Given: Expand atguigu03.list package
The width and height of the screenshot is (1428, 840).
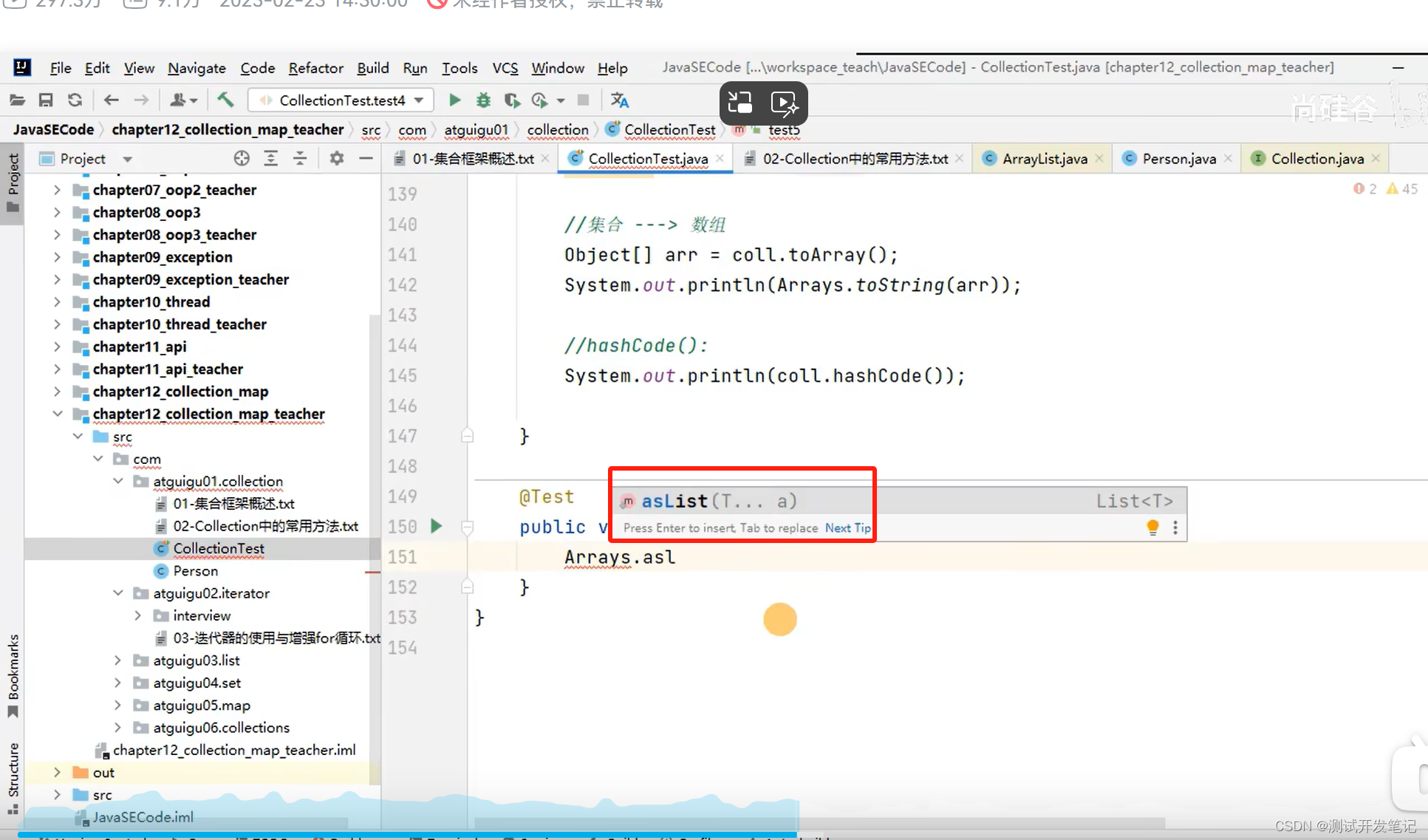Looking at the screenshot, I should pyautogui.click(x=117, y=660).
